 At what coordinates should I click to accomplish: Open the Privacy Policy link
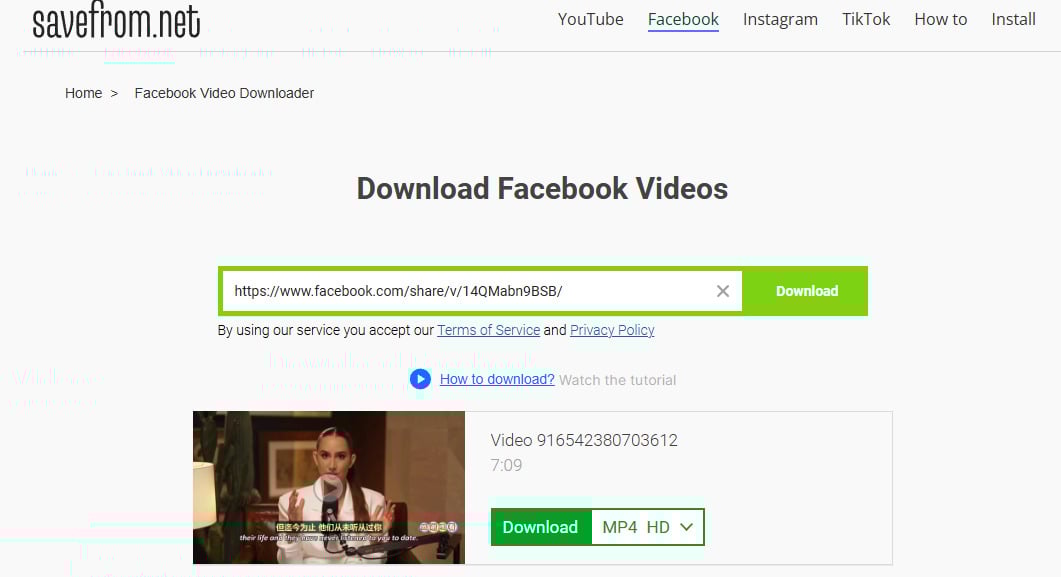pos(612,330)
